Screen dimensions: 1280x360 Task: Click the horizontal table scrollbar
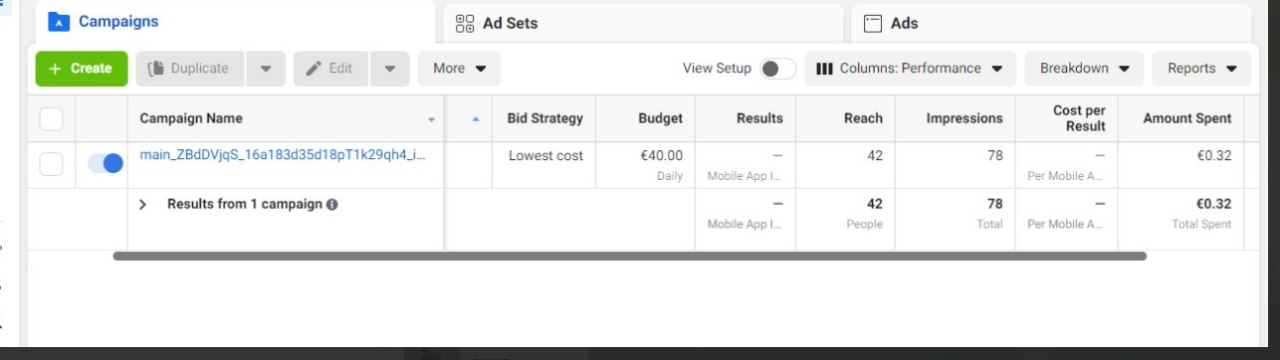tap(629, 256)
